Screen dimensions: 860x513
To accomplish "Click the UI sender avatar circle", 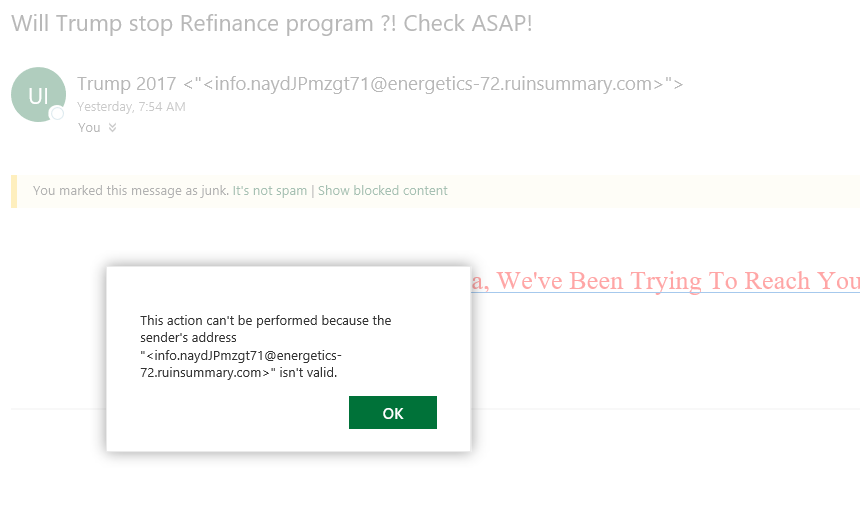I will pos(38,94).
